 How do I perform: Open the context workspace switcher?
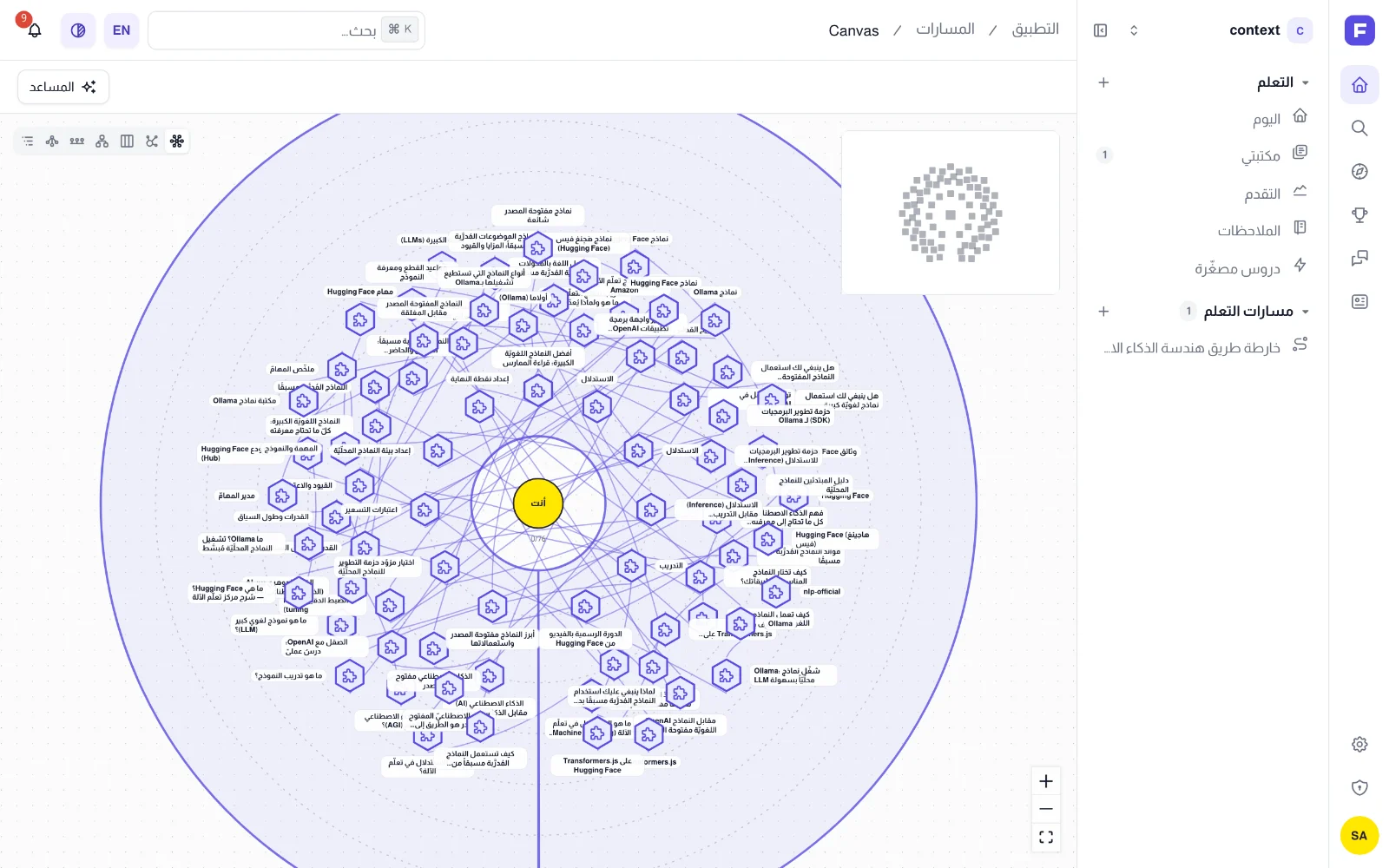(1134, 30)
